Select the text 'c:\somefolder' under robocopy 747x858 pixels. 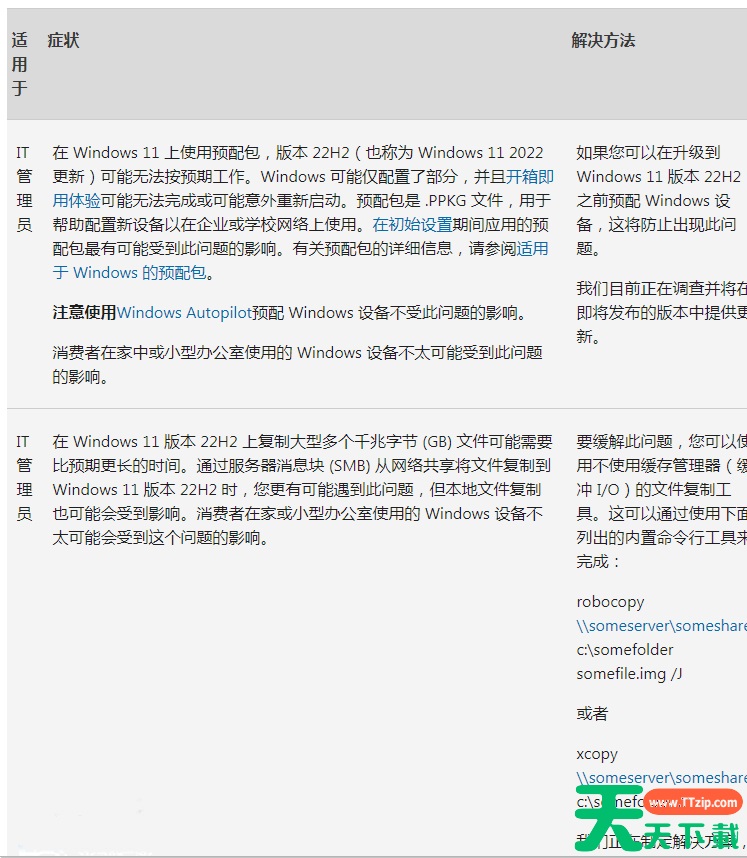pyautogui.click(x=625, y=650)
